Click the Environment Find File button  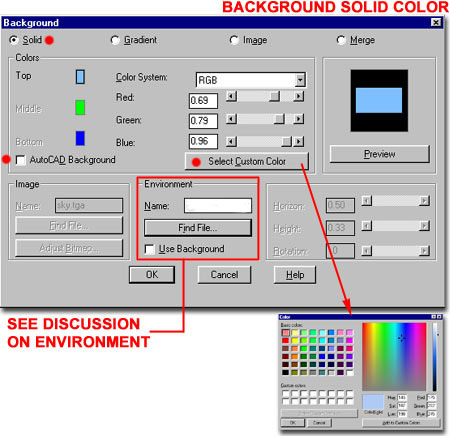click(198, 228)
